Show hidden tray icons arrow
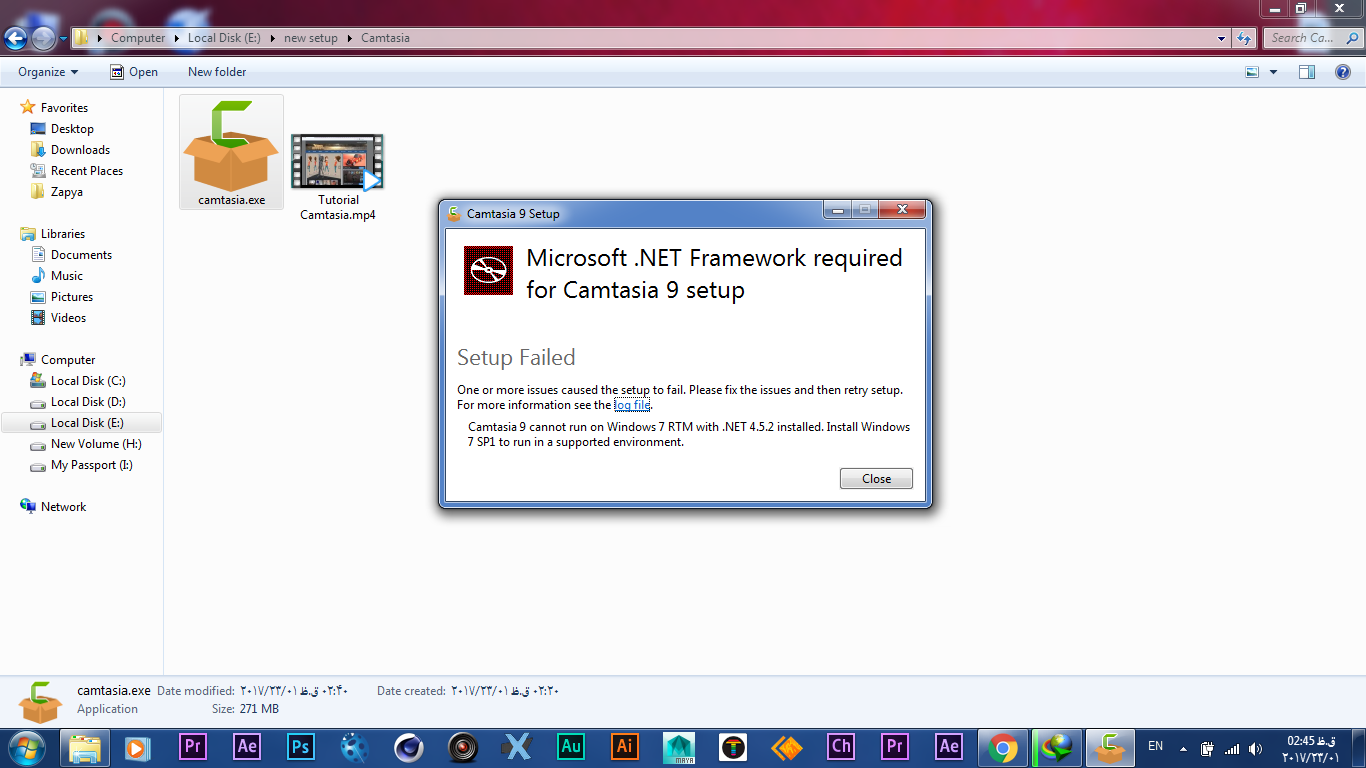 pyautogui.click(x=1183, y=748)
